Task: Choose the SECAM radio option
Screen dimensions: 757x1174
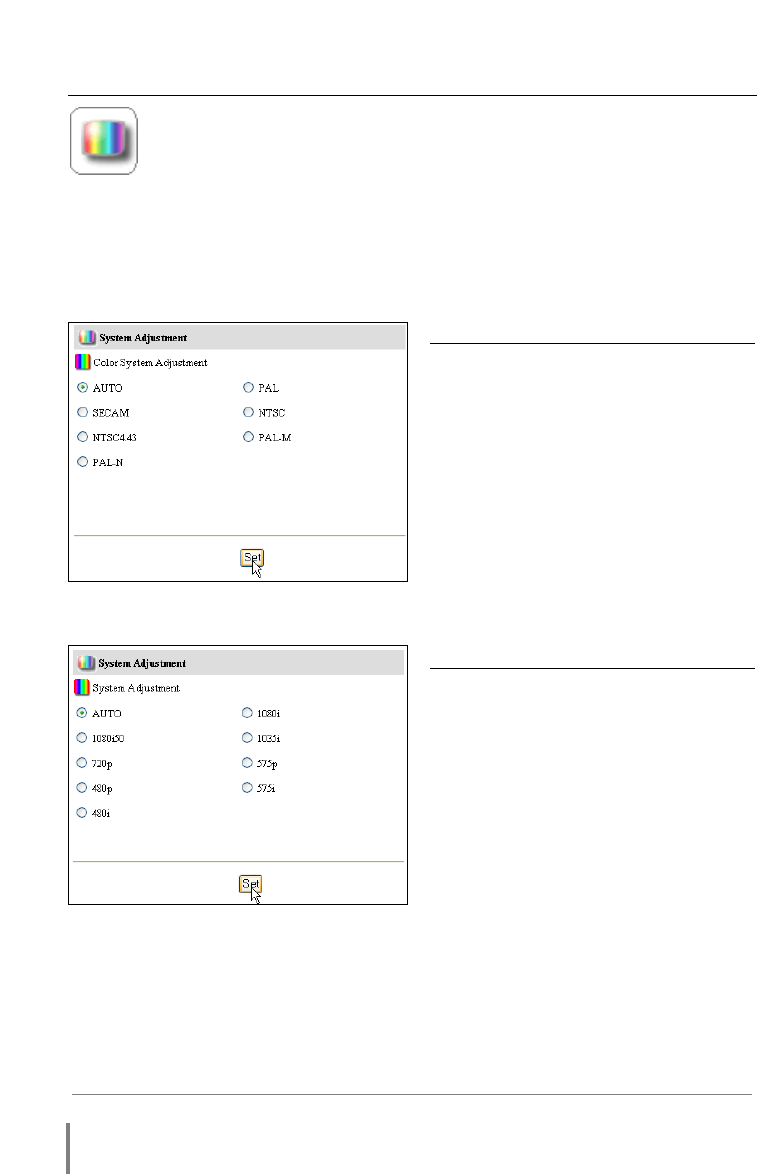Action: [x=83, y=412]
